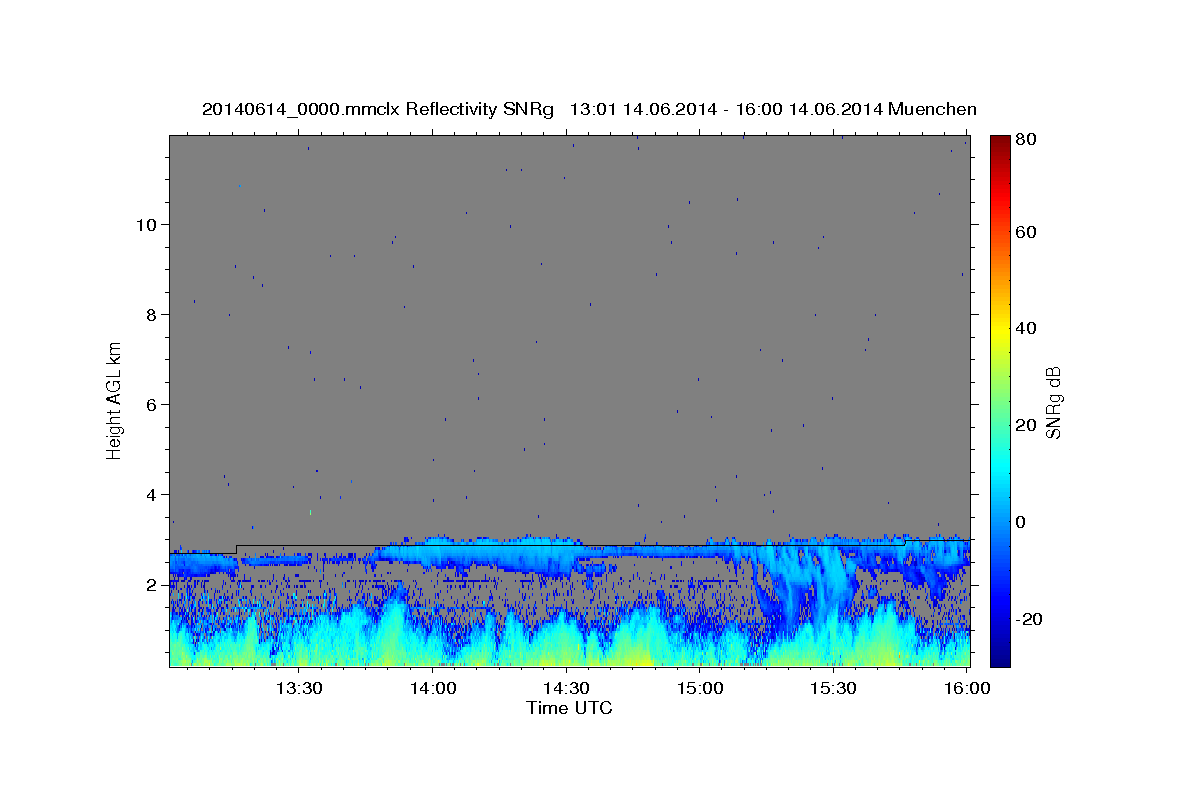Click the 14:00 time tick label

pos(432,688)
